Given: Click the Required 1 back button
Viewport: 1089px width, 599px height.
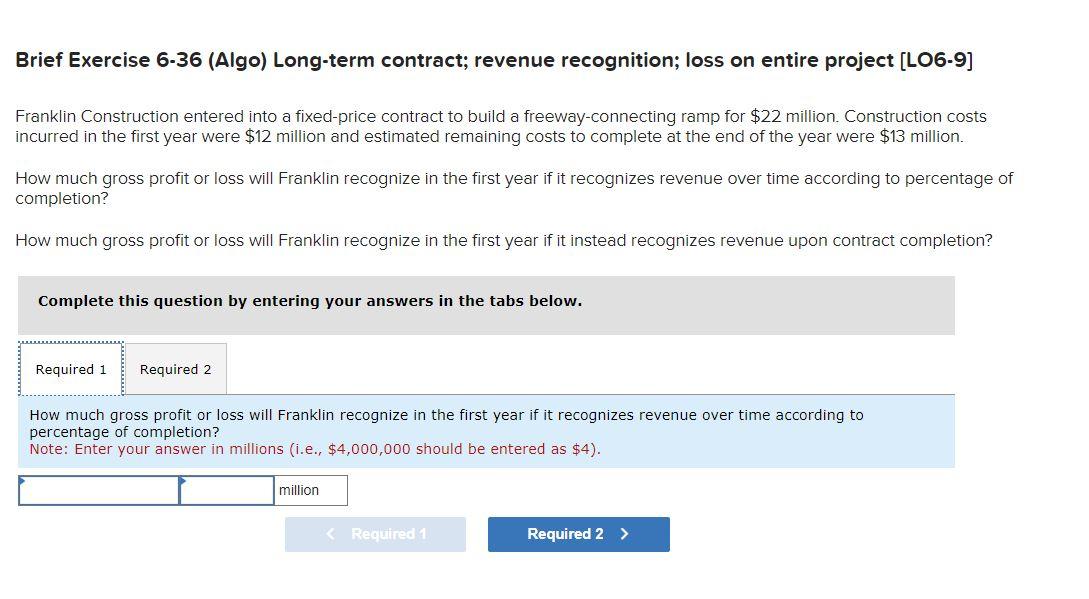Looking at the screenshot, I should 375,533.
